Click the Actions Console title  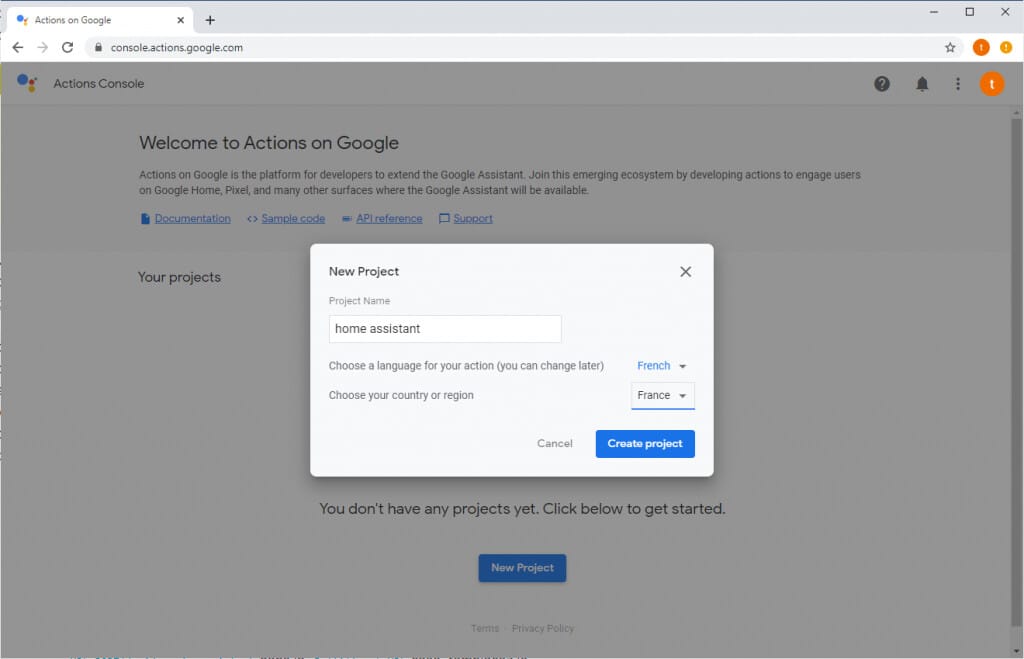(x=99, y=84)
